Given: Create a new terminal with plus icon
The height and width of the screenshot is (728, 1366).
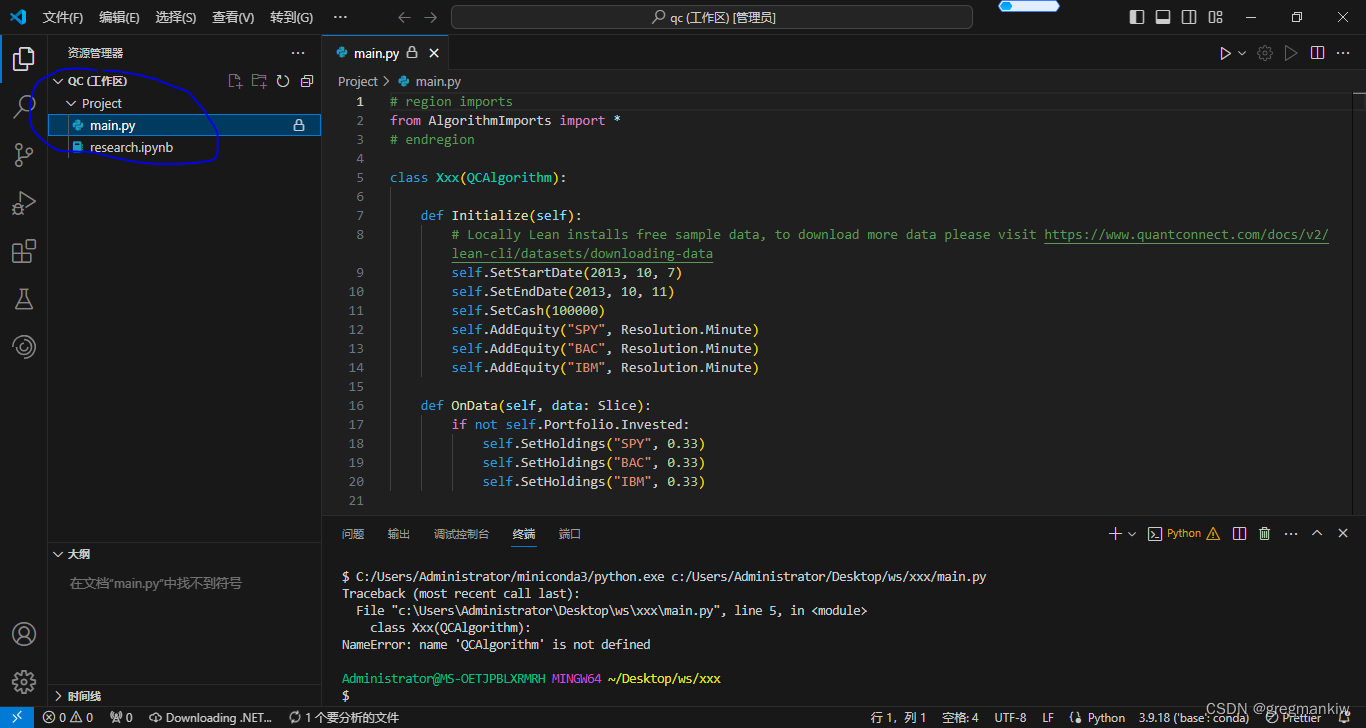Looking at the screenshot, I should (1115, 534).
